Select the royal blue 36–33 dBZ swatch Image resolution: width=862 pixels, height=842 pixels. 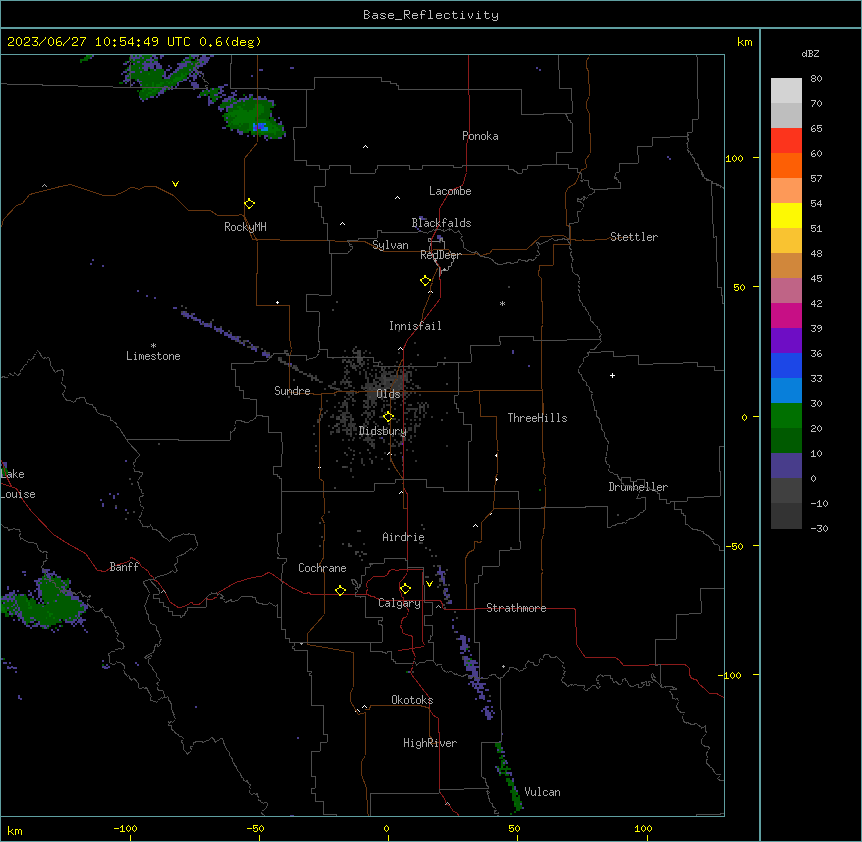click(x=786, y=365)
